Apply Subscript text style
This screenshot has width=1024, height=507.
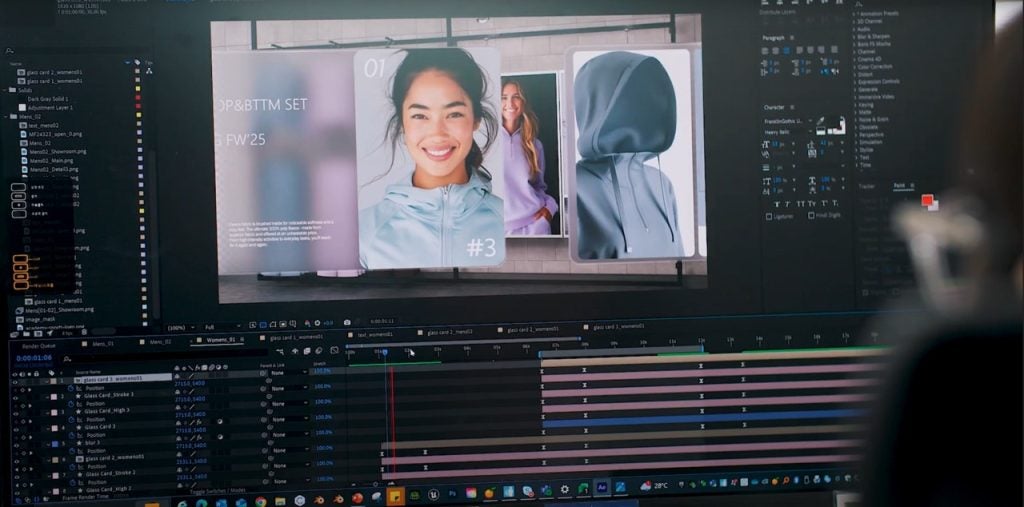click(x=835, y=204)
